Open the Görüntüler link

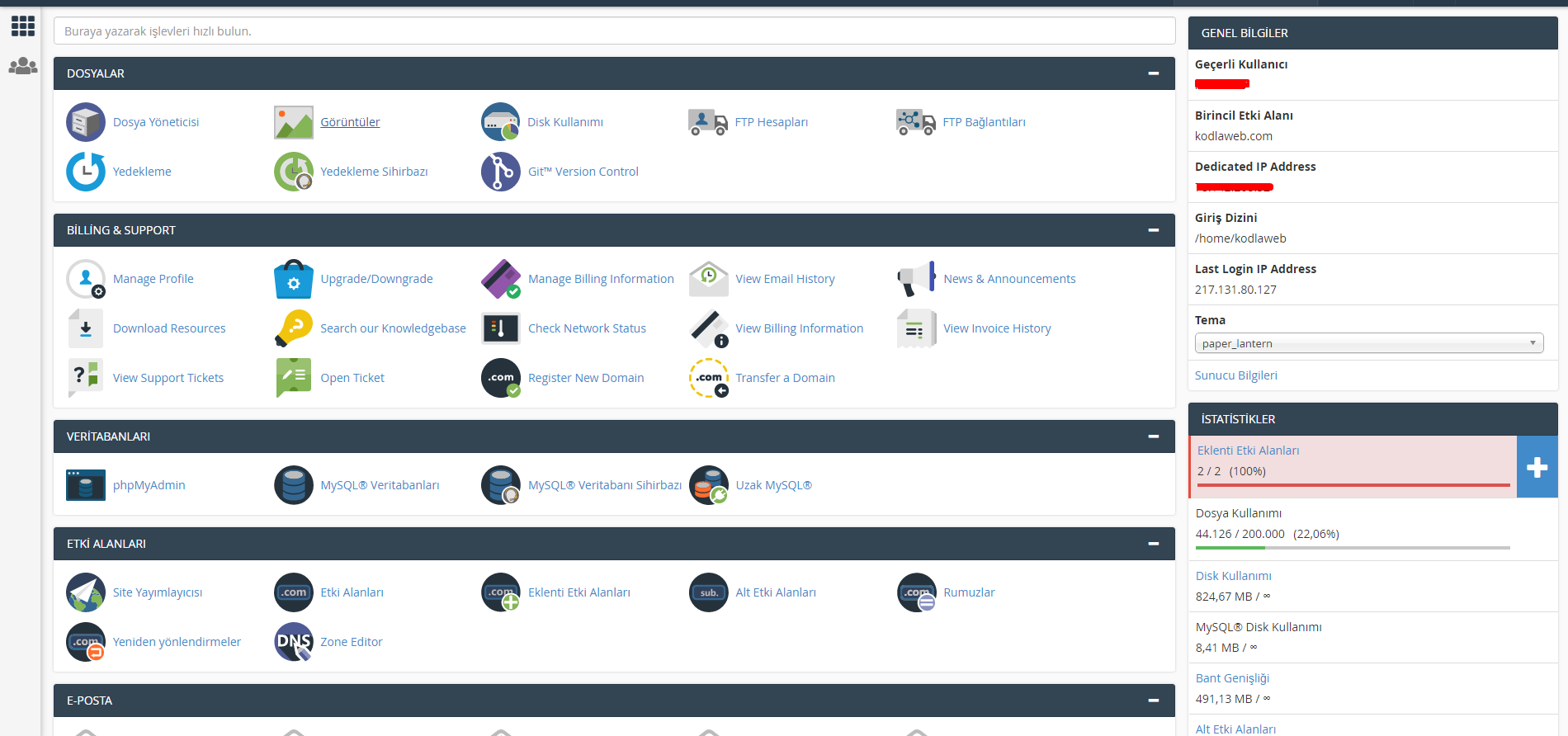coord(350,122)
